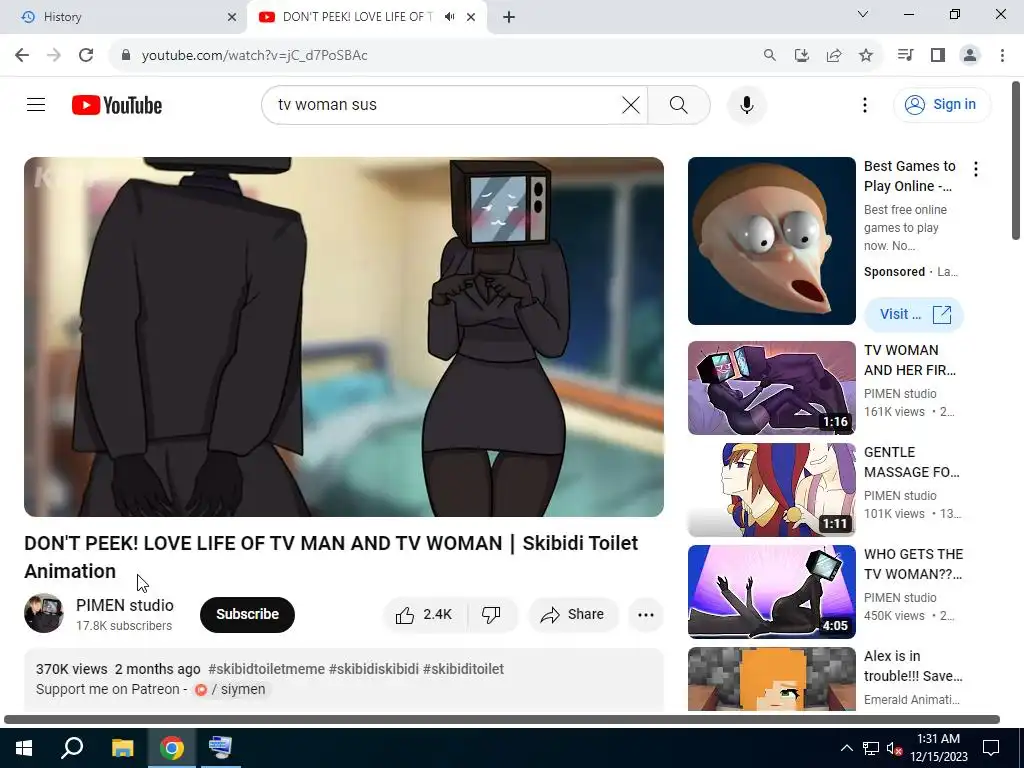Image resolution: width=1024 pixels, height=768 pixels.
Task: Open the notification center icon
Action: 991,748
